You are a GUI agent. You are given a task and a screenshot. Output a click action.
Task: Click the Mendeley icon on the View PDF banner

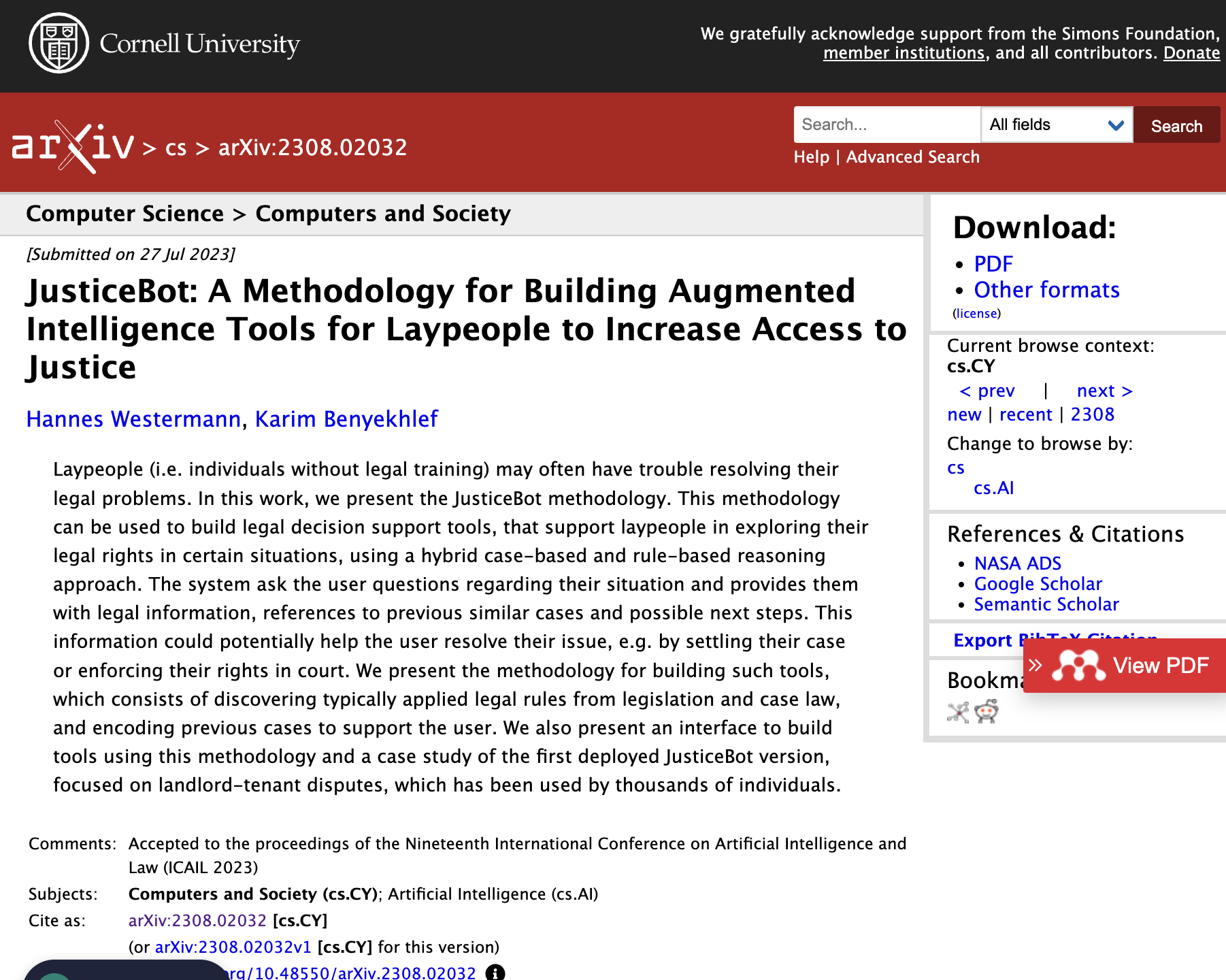point(1078,666)
